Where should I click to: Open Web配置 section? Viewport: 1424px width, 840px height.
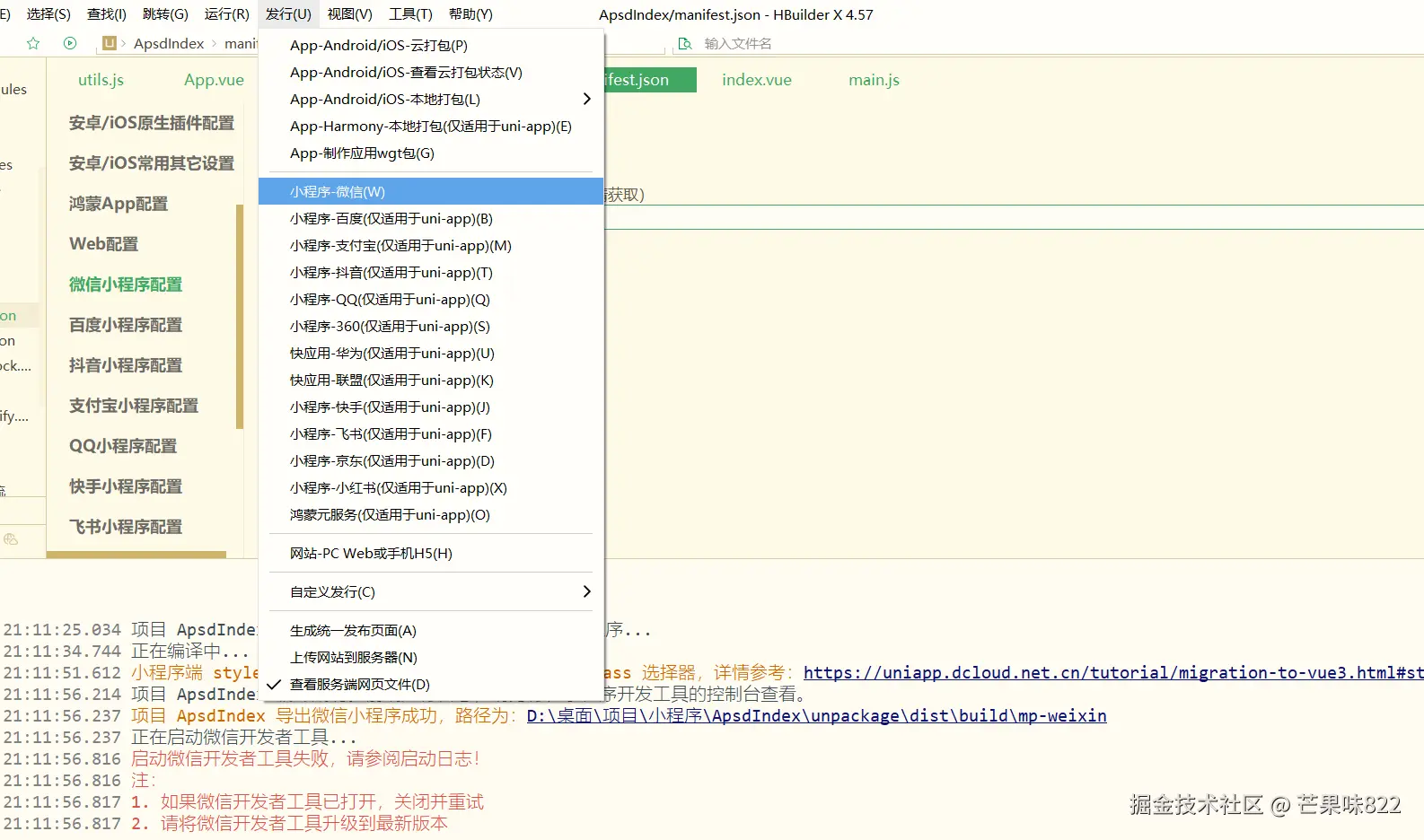point(103,244)
